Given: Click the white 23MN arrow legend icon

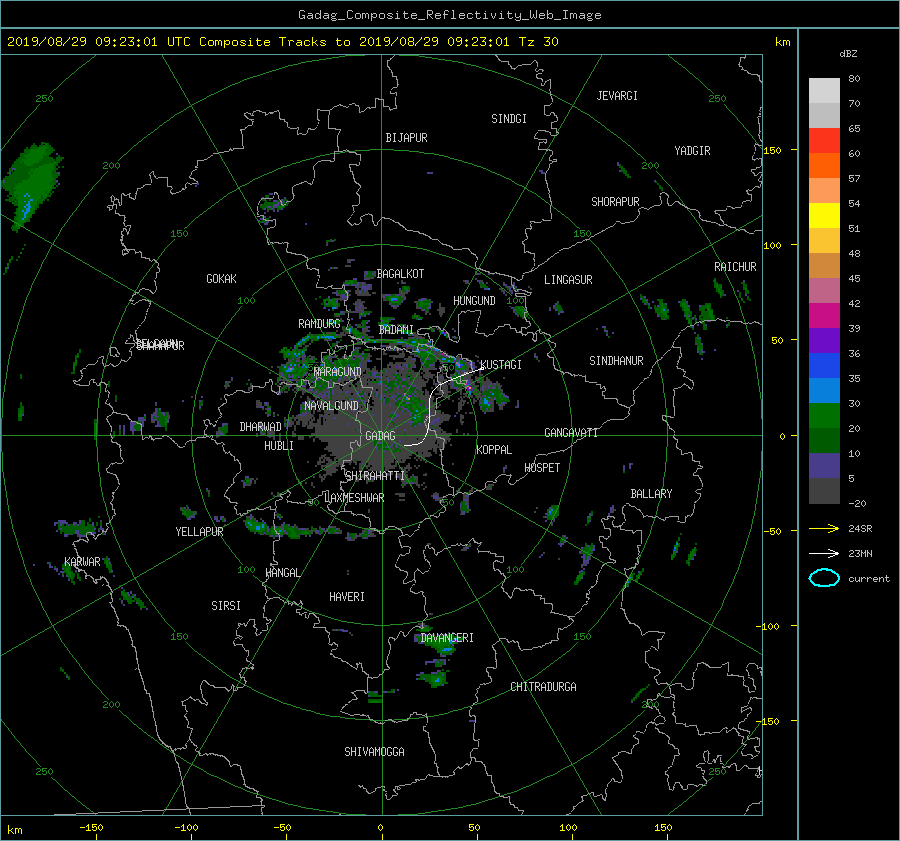Looking at the screenshot, I should (x=824, y=553).
